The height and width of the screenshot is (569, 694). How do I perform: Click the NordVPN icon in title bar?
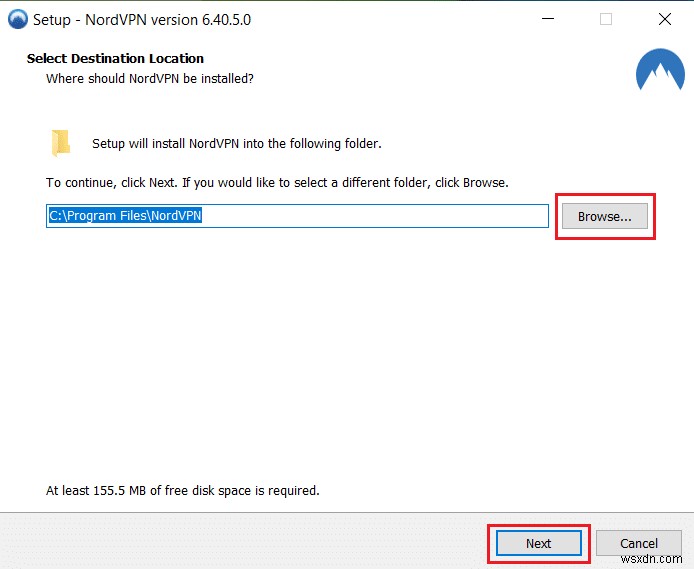pyautogui.click(x=18, y=19)
